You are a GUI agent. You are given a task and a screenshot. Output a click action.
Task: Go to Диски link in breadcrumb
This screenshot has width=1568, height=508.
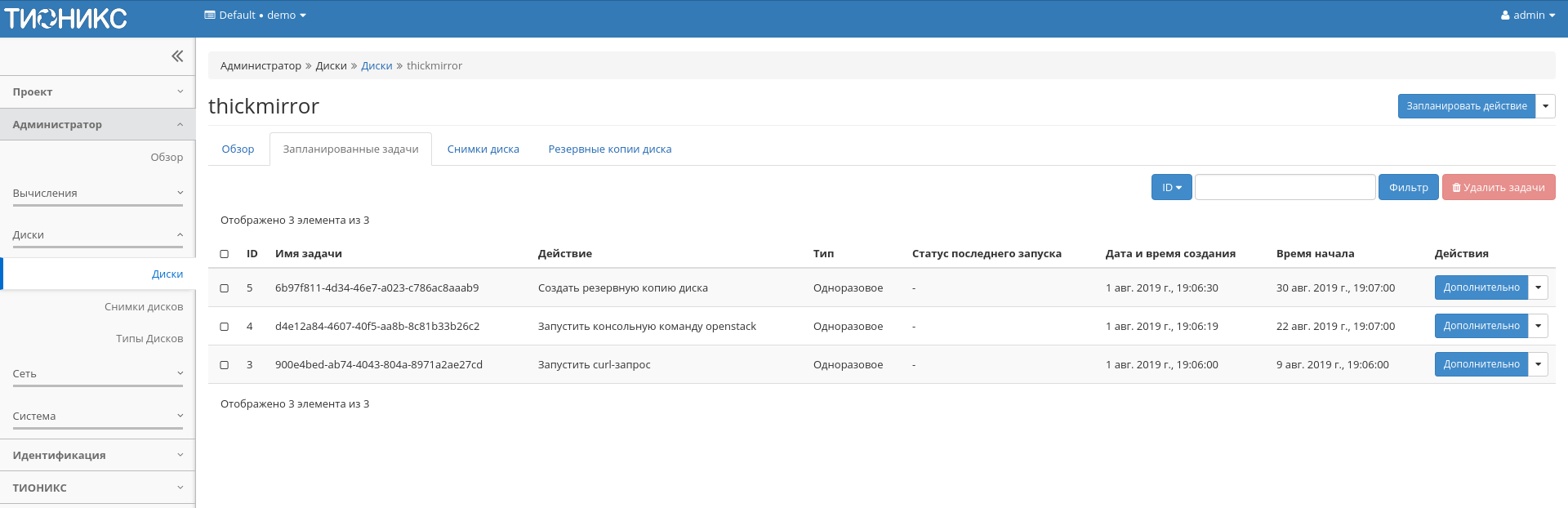(376, 66)
